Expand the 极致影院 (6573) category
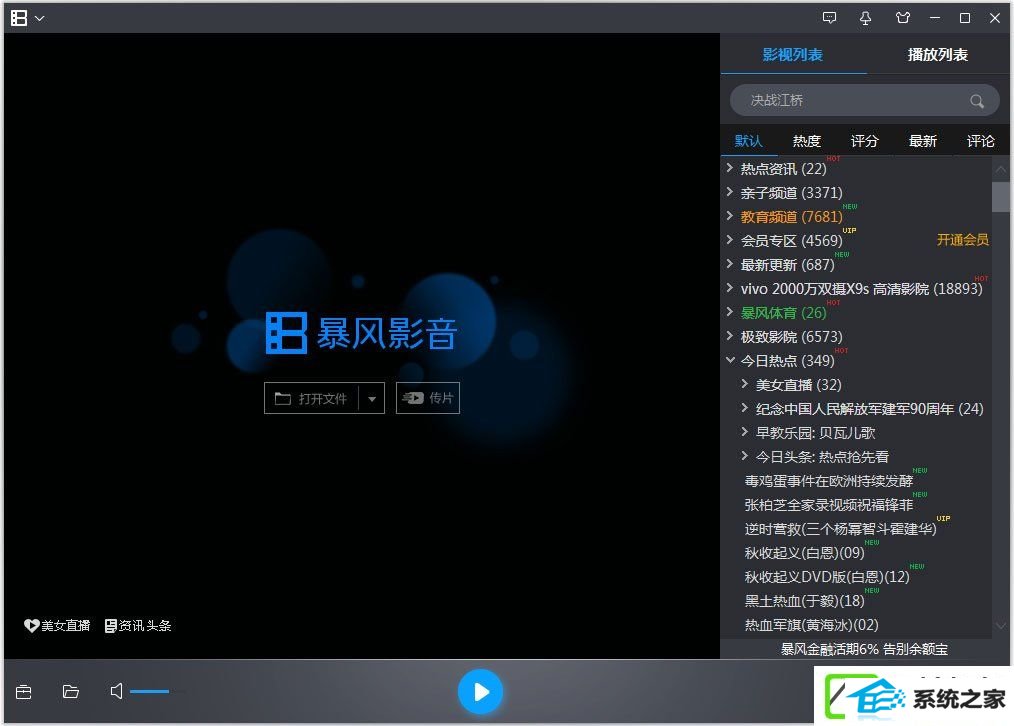 [730, 336]
